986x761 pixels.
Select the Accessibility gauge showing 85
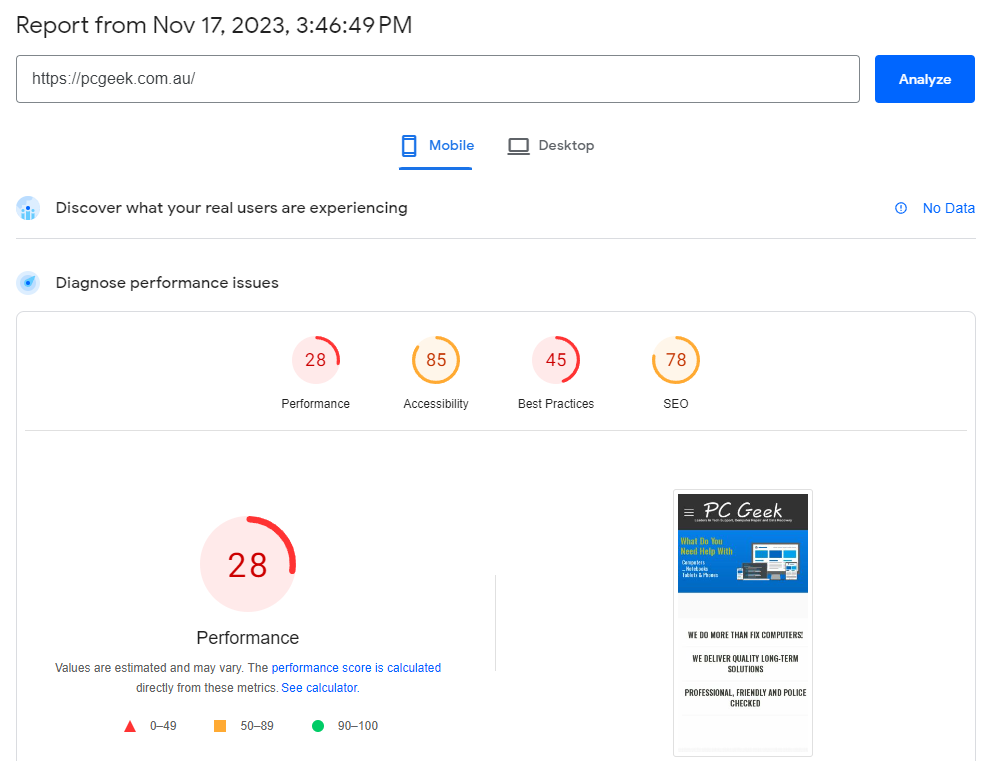[x=436, y=360]
